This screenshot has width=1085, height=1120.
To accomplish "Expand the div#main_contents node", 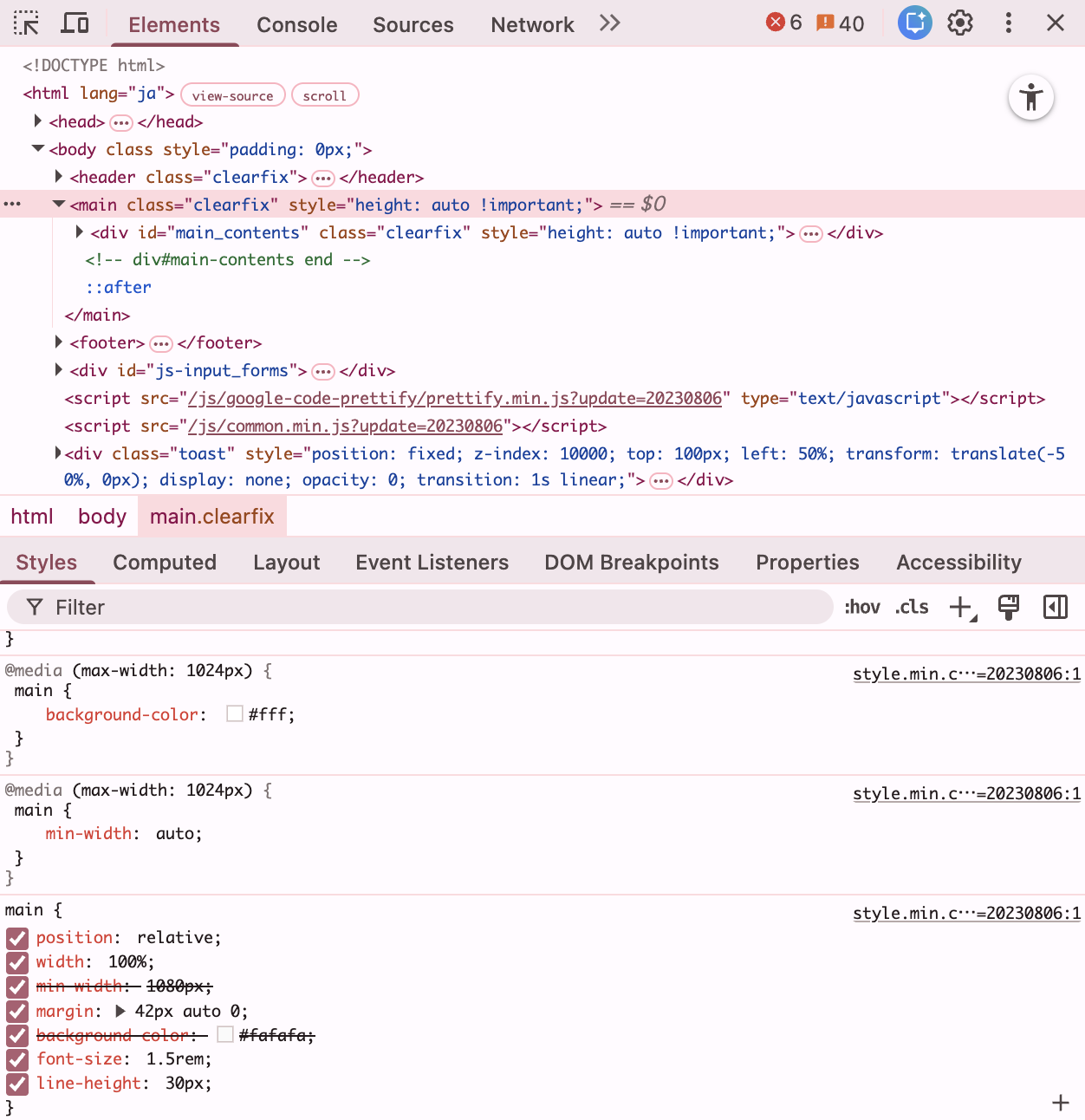I will click(x=80, y=232).
